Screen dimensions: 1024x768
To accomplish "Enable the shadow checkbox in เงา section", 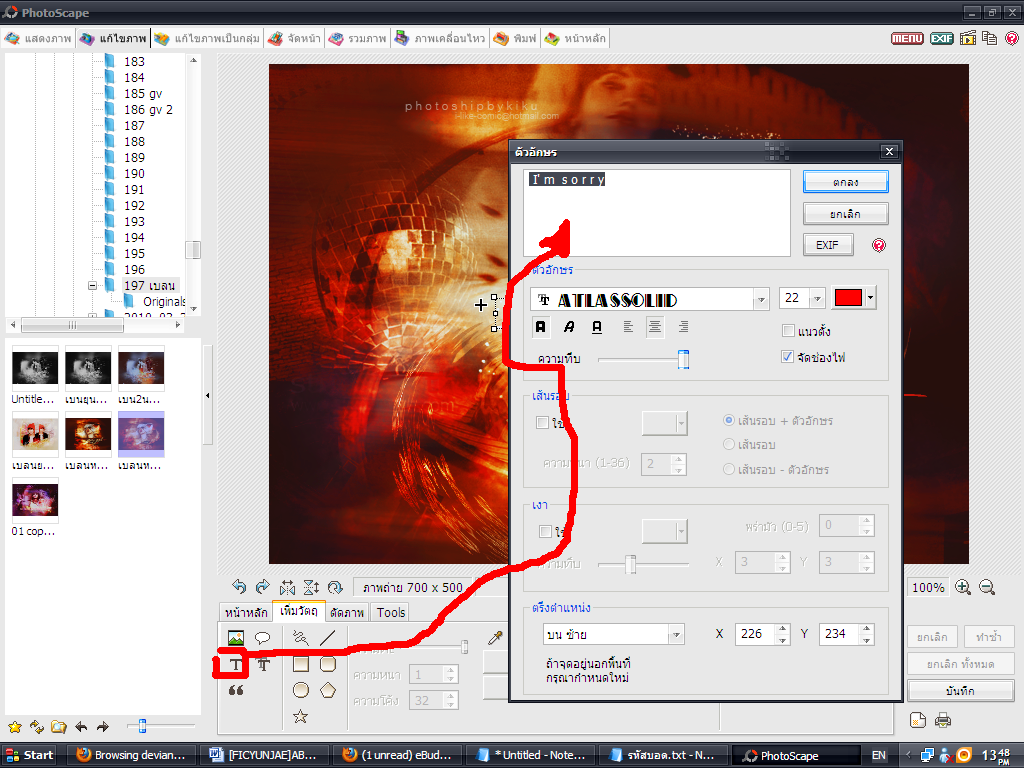I will click(x=545, y=531).
